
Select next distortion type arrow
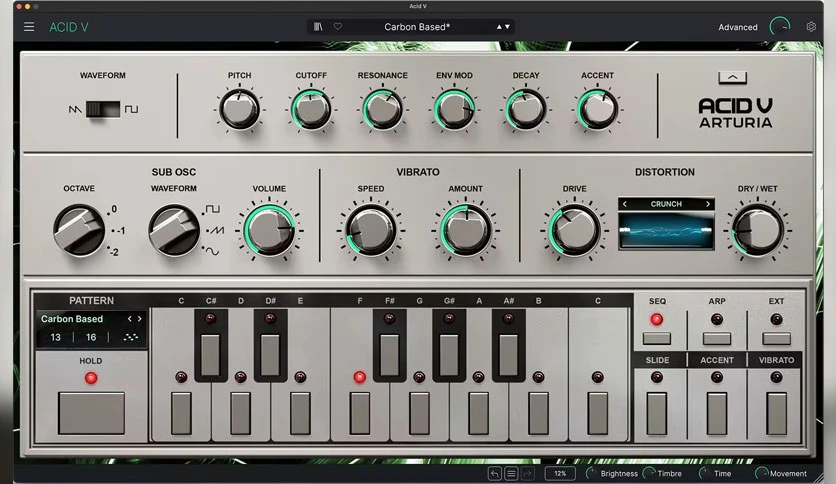click(708, 204)
